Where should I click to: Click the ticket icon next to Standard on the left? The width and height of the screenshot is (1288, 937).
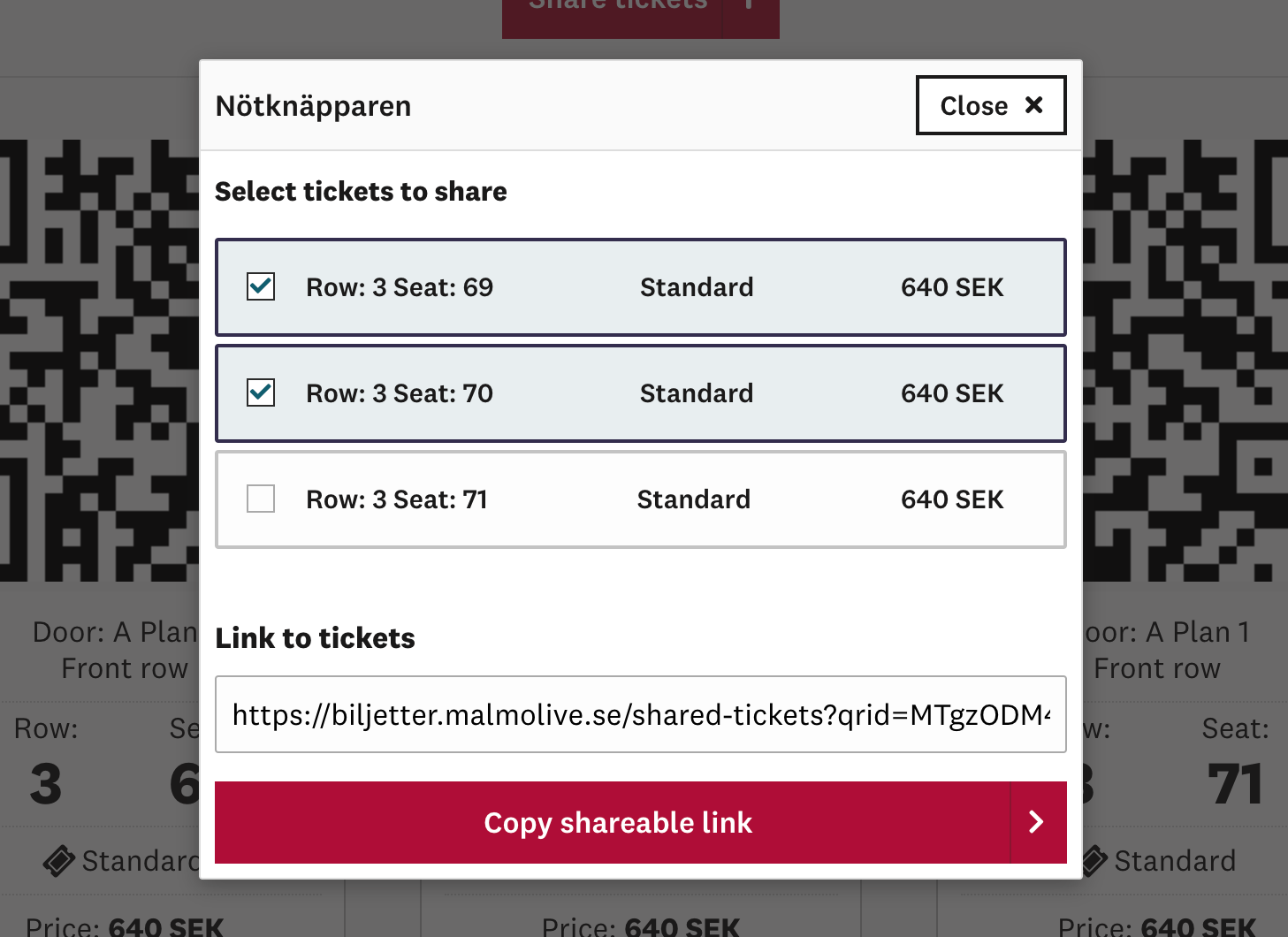59,860
